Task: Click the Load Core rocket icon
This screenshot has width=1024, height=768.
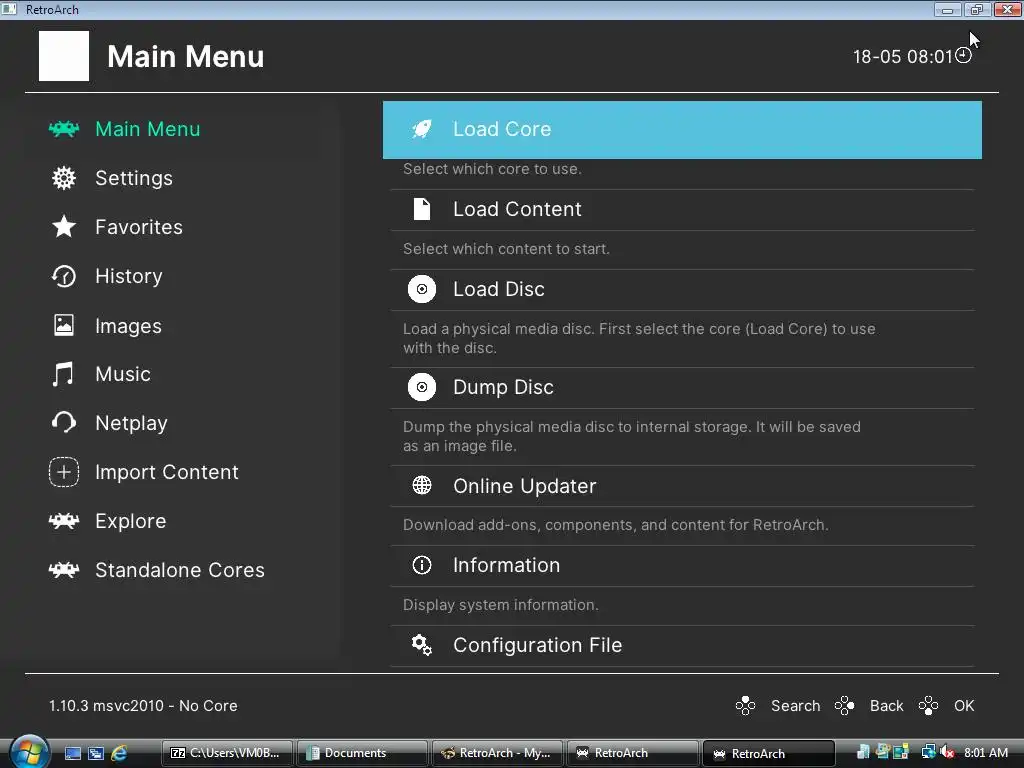Action: [422, 129]
